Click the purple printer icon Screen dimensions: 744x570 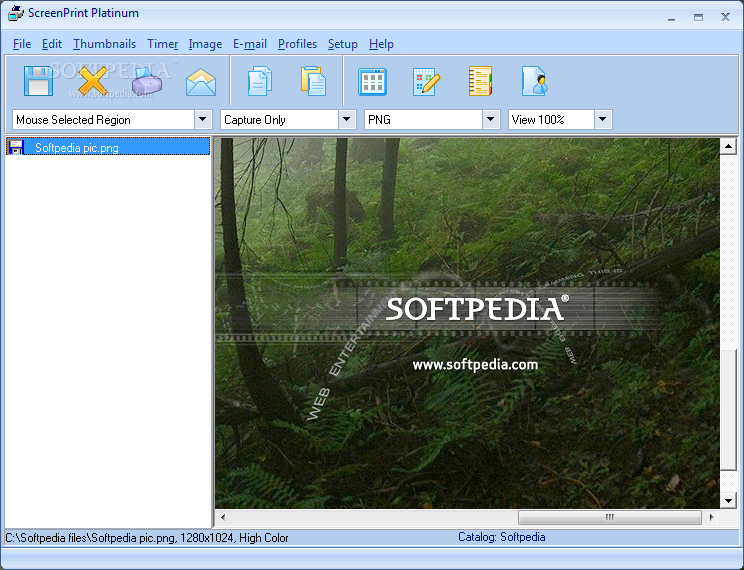[x=147, y=81]
